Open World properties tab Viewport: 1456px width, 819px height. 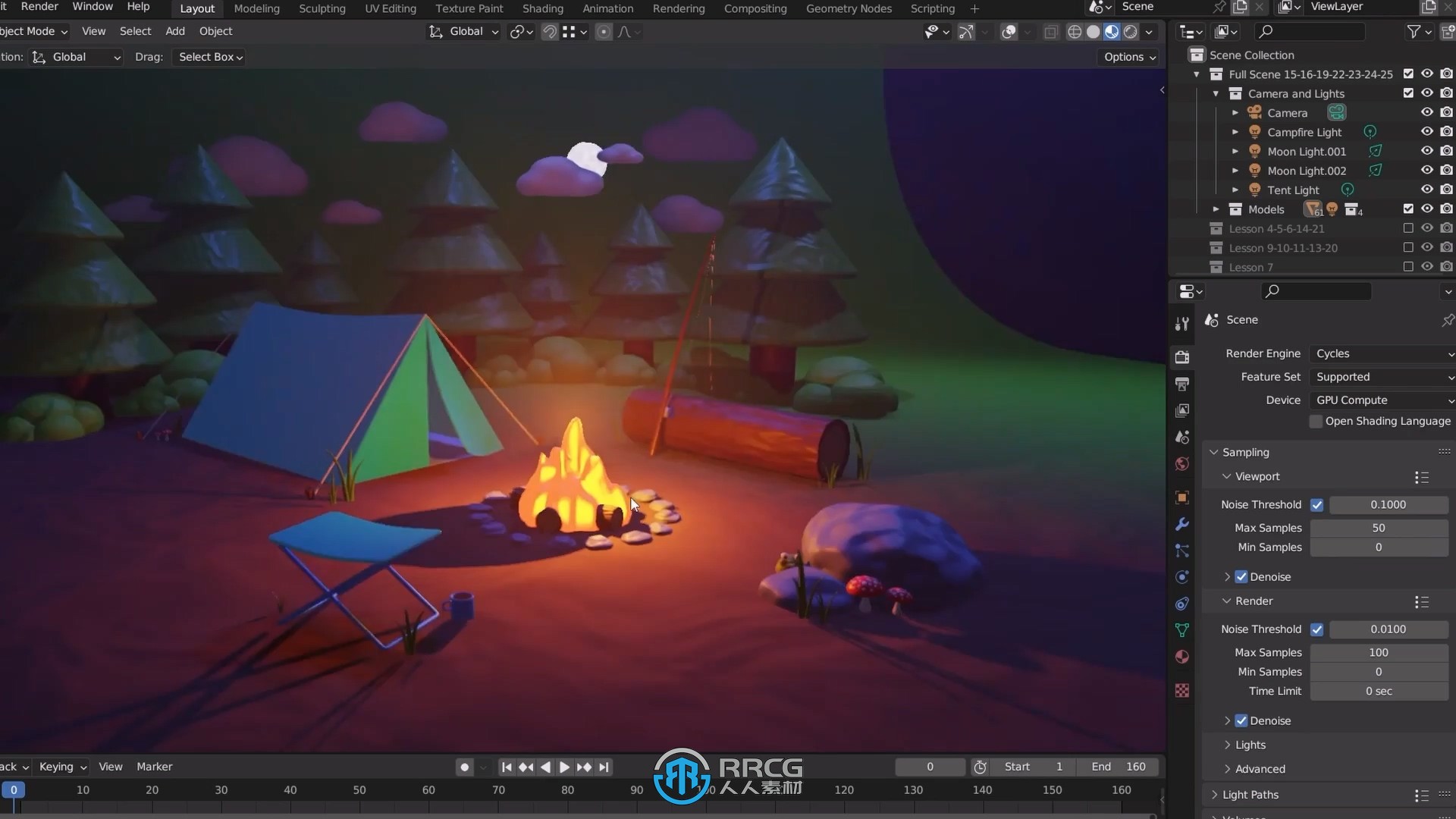(x=1181, y=463)
